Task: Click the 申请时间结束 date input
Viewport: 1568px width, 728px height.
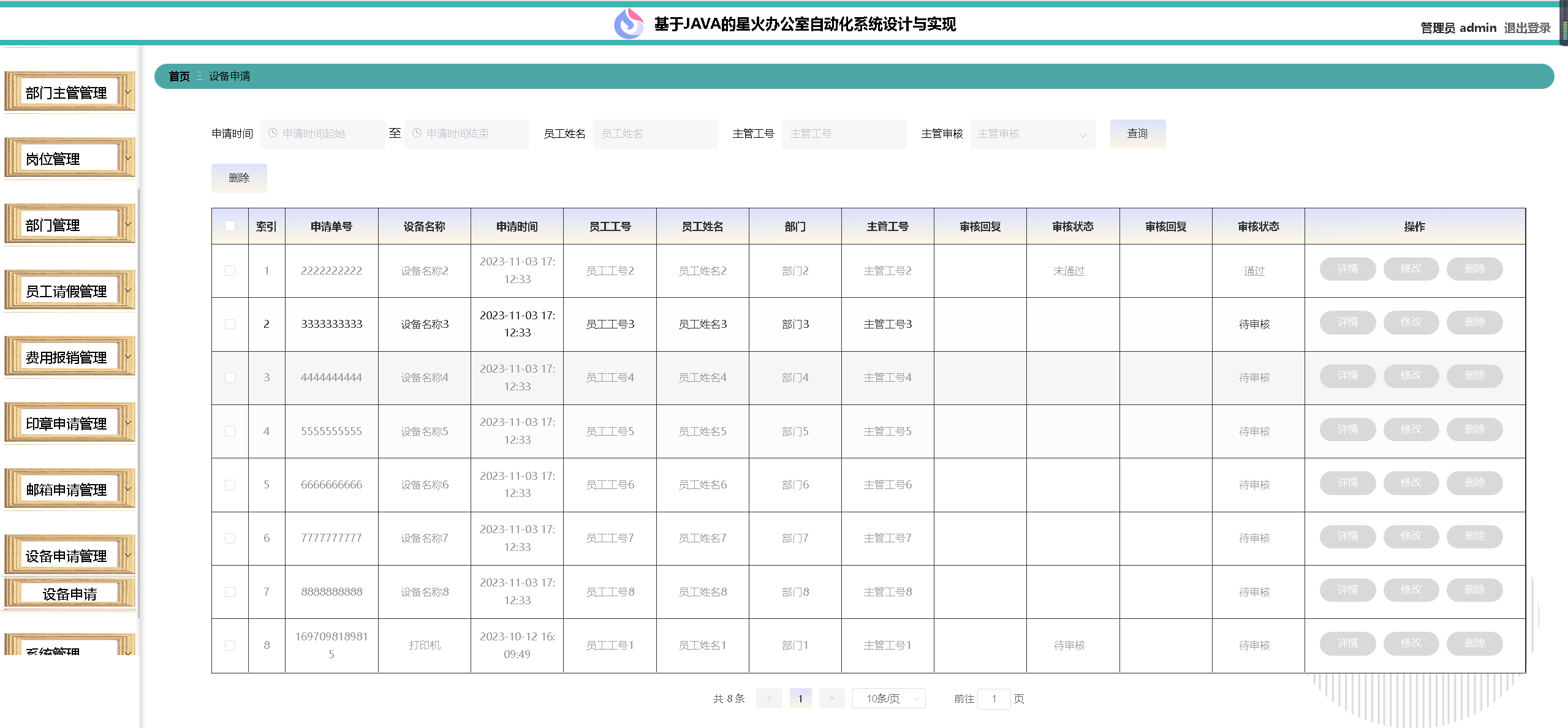Action: tap(467, 134)
